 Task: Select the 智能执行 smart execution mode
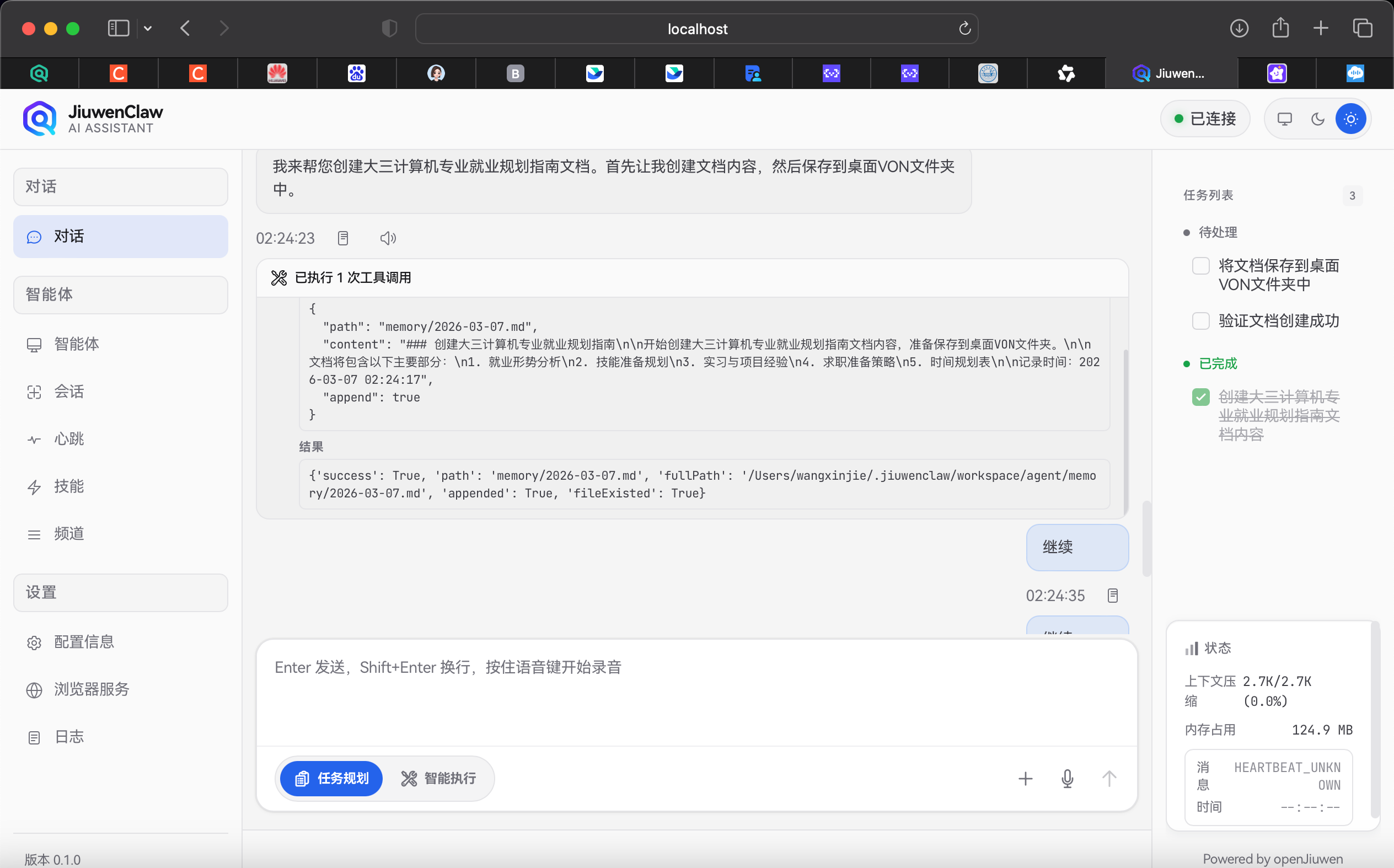pos(439,779)
